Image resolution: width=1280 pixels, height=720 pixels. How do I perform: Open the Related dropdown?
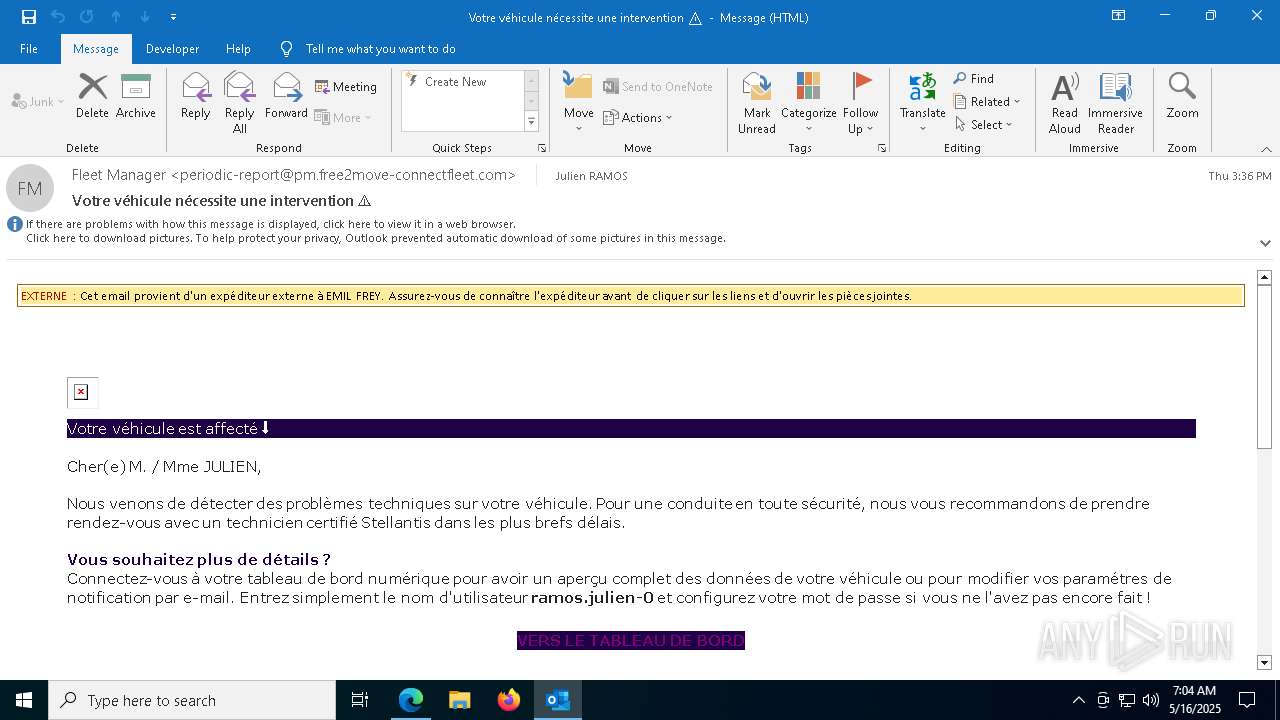click(x=987, y=101)
